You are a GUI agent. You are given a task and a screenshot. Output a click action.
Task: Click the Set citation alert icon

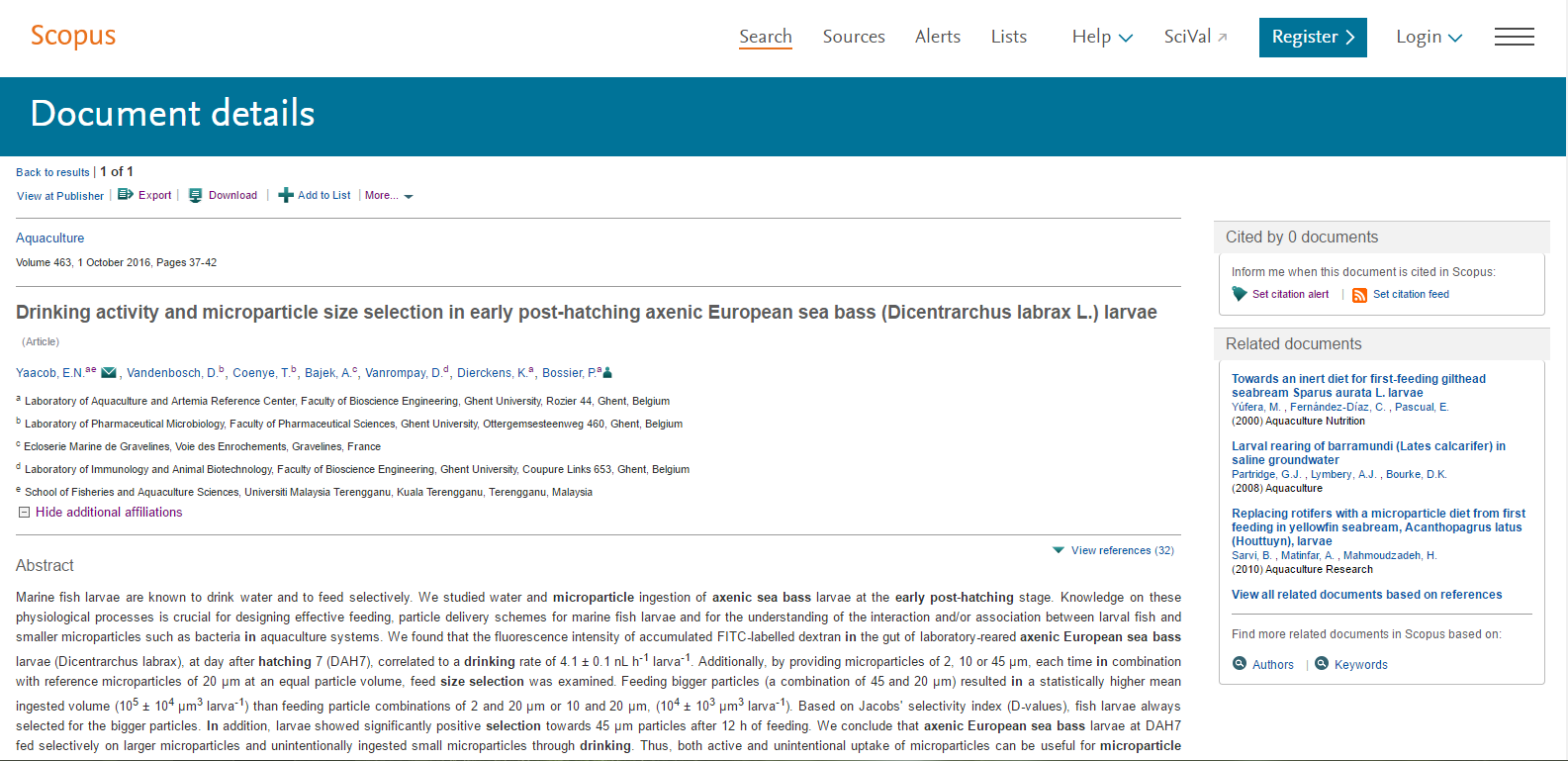coord(1240,294)
